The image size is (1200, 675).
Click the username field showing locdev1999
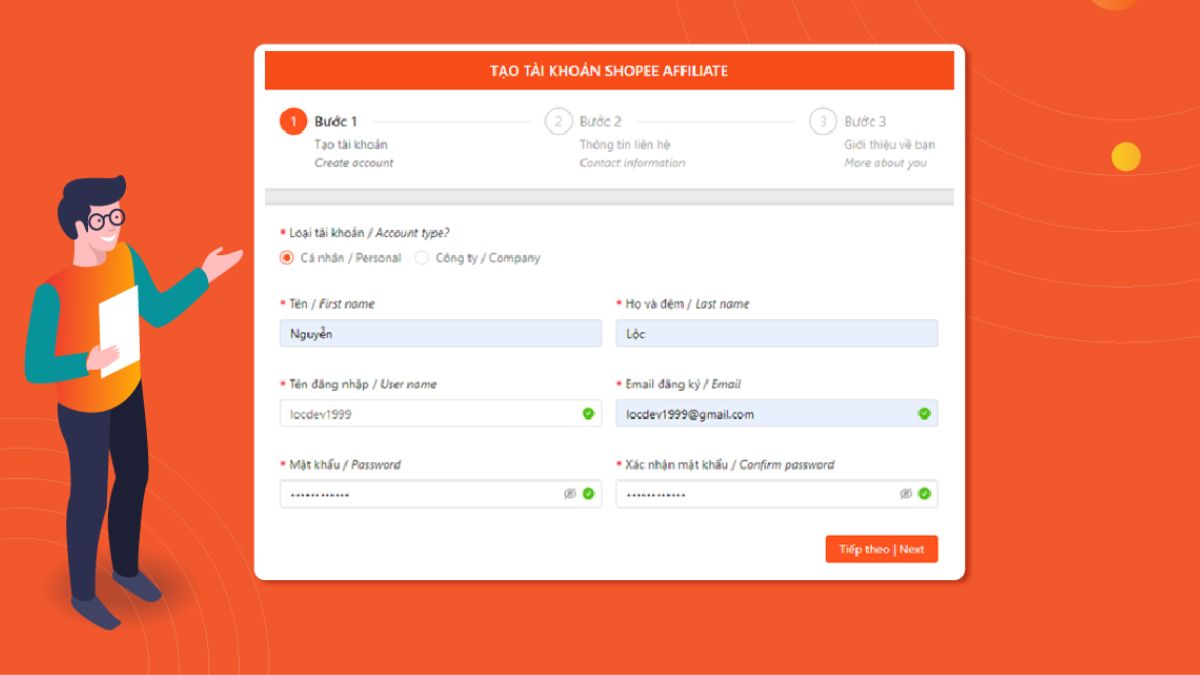[x=430, y=413]
